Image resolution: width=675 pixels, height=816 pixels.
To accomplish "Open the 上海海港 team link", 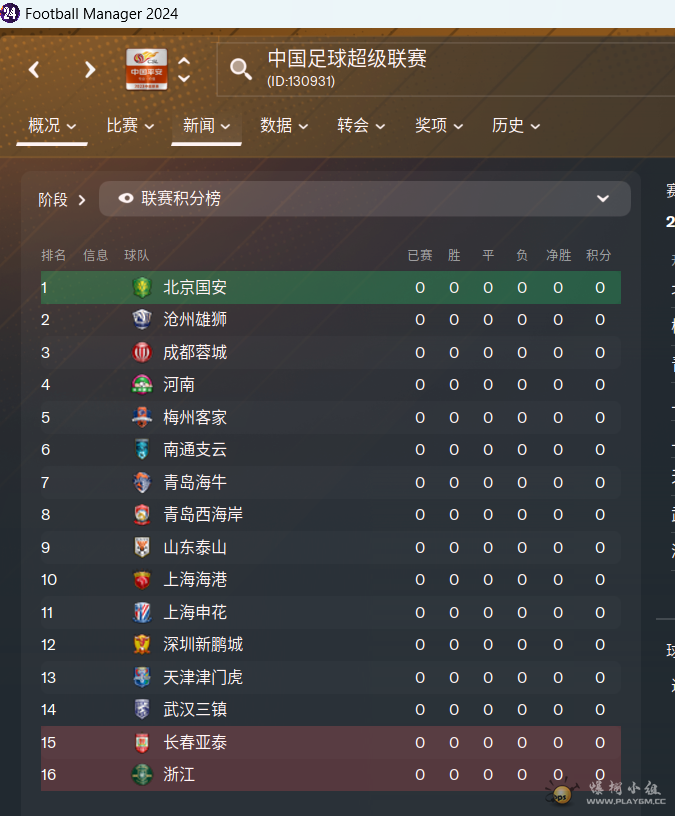I will coord(195,580).
